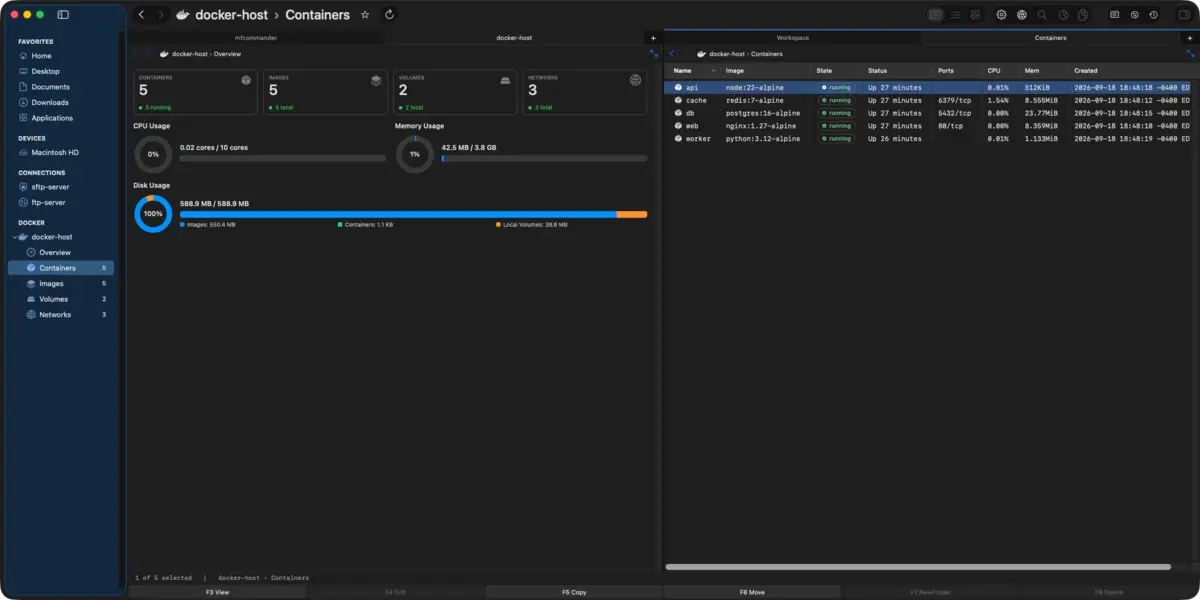1200x600 pixels.
Task: Sort by the Image column header
Action: [x=766, y=71]
